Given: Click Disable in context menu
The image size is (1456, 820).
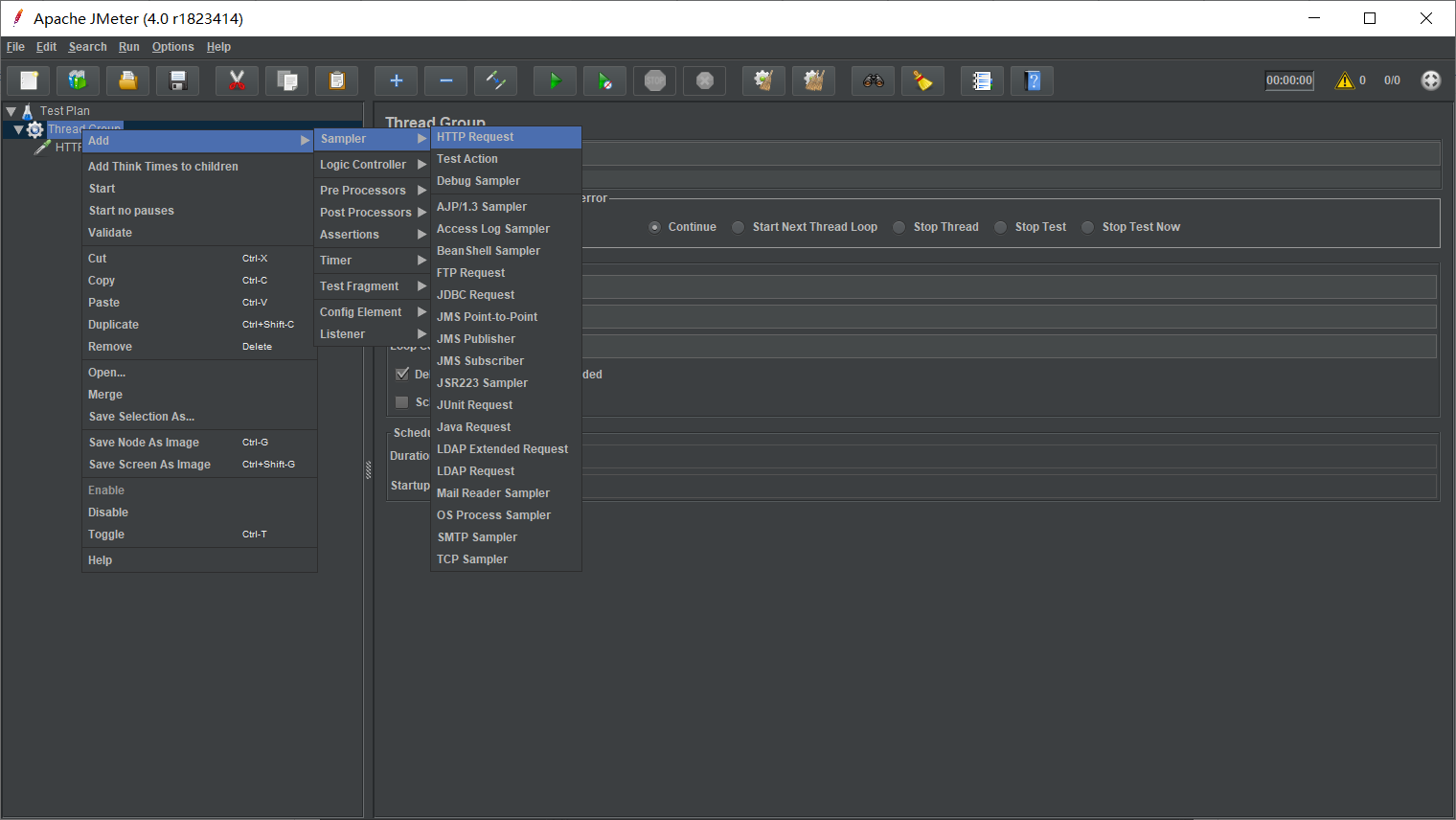Looking at the screenshot, I should point(199,512).
